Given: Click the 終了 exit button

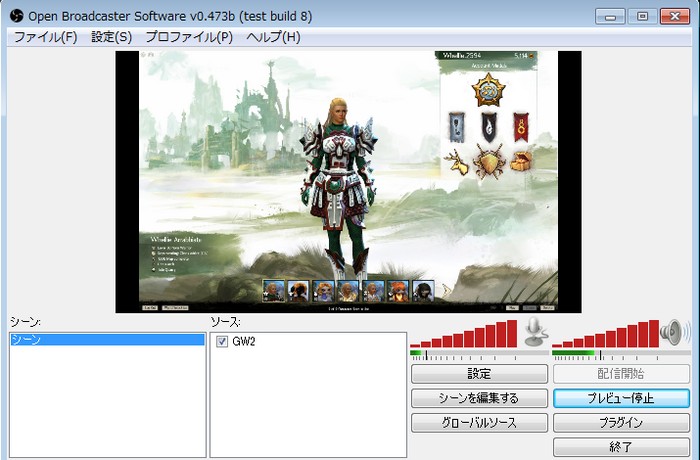Looking at the screenshot, I should point(621,447).
